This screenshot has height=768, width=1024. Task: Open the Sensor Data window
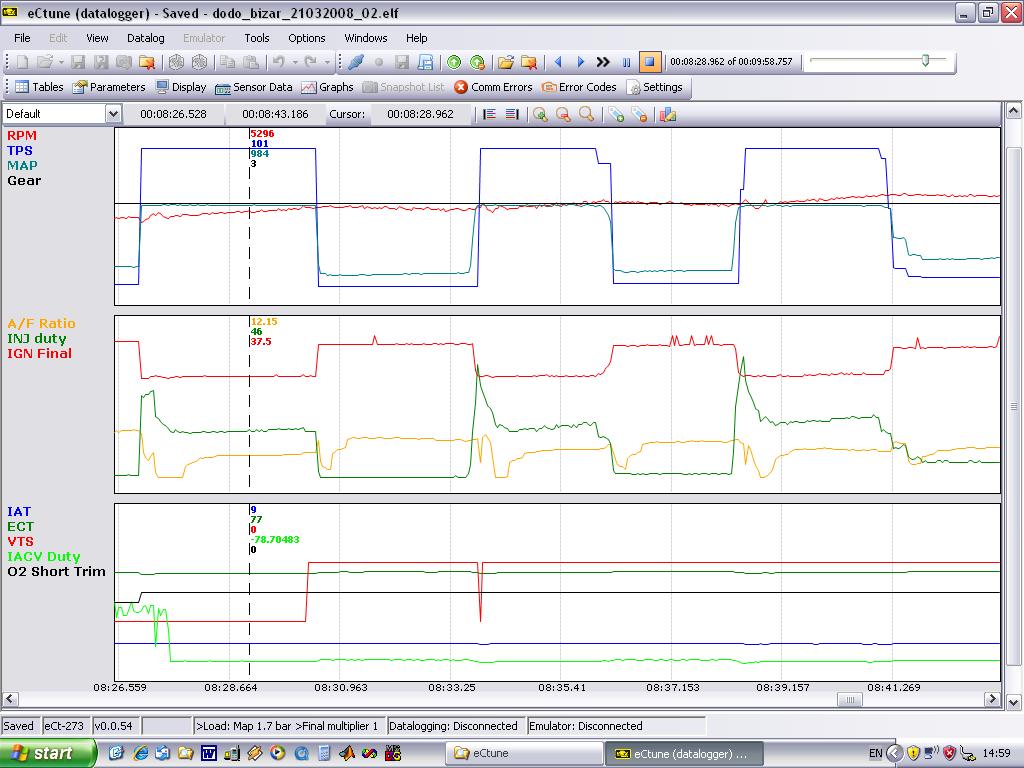(253, 87)
